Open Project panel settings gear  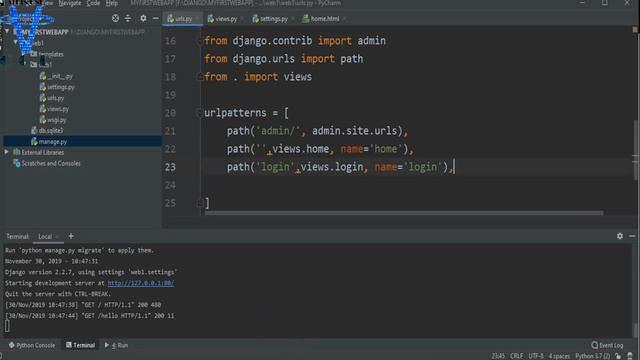[x=143, y=18]
